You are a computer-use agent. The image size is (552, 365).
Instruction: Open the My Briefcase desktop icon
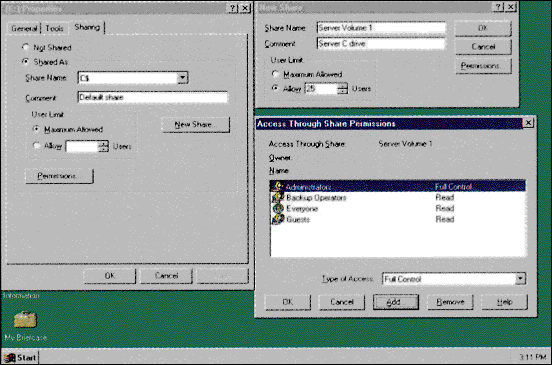(x=25, y=319)
